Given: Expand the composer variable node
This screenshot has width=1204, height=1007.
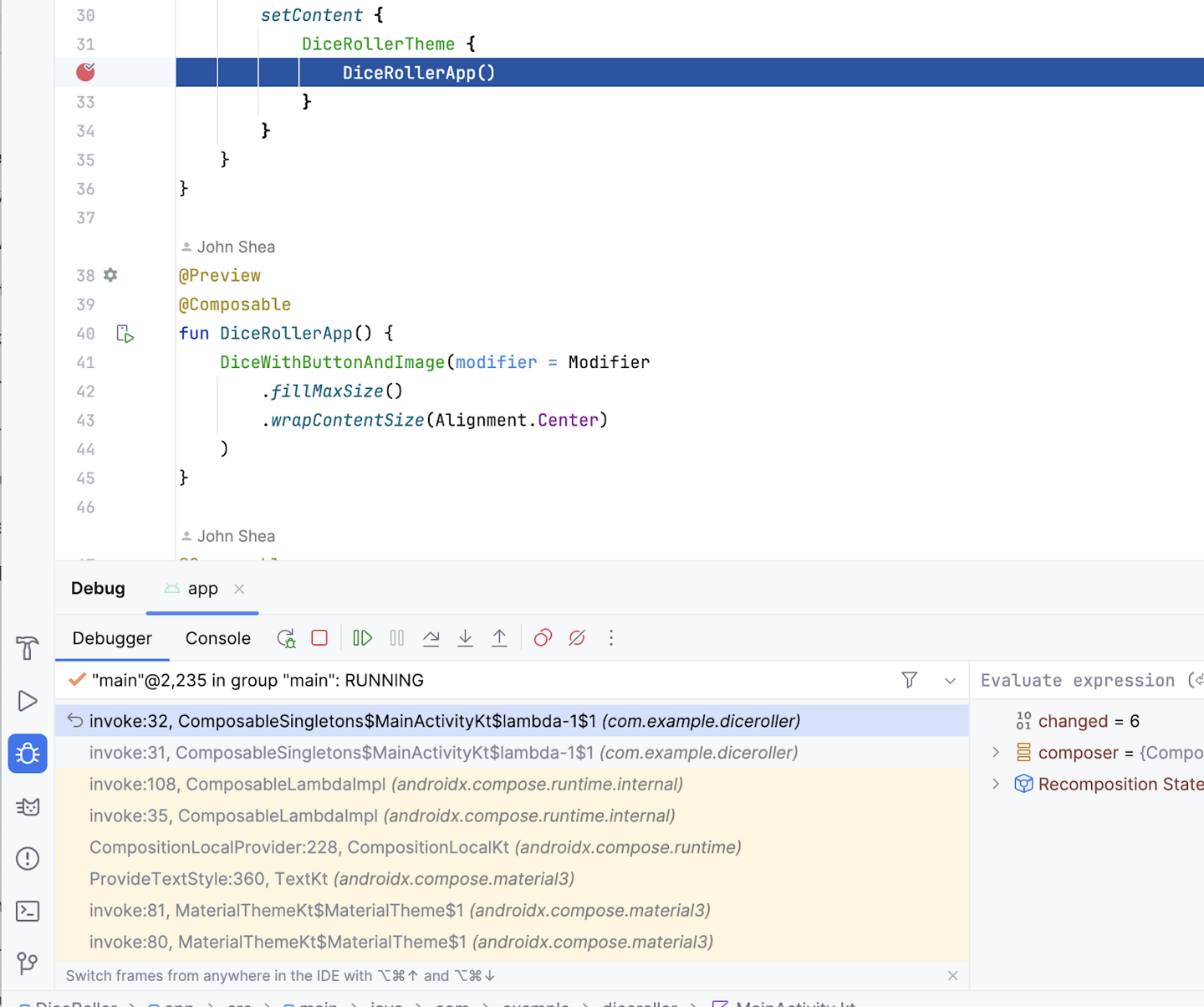Looking at the screenshot, I should (996, 753).
